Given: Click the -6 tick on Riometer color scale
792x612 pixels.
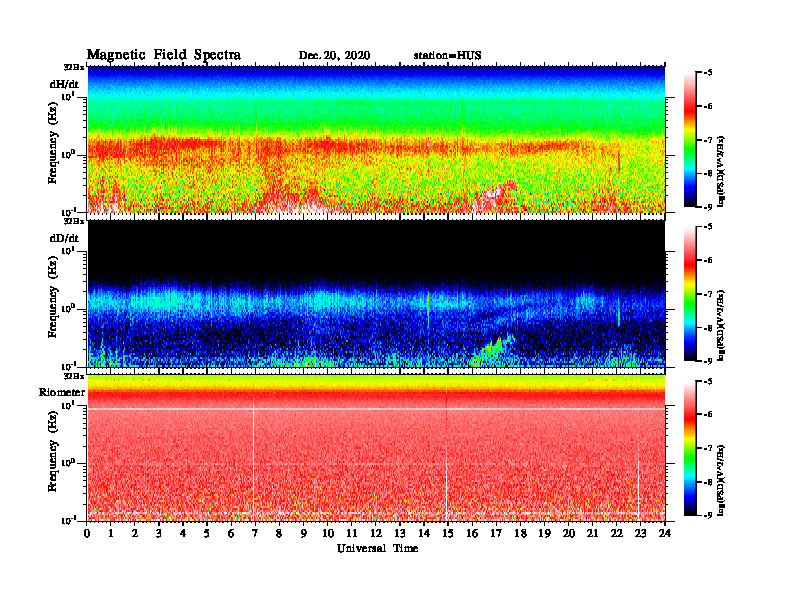Looking at the screenshot, I should click(x=709, y=415).
